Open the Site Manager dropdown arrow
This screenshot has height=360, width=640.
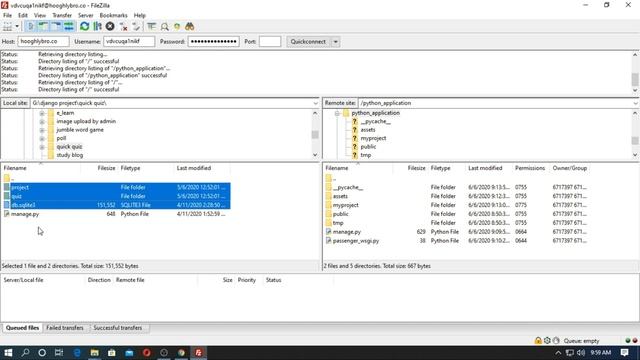[17, 27]
